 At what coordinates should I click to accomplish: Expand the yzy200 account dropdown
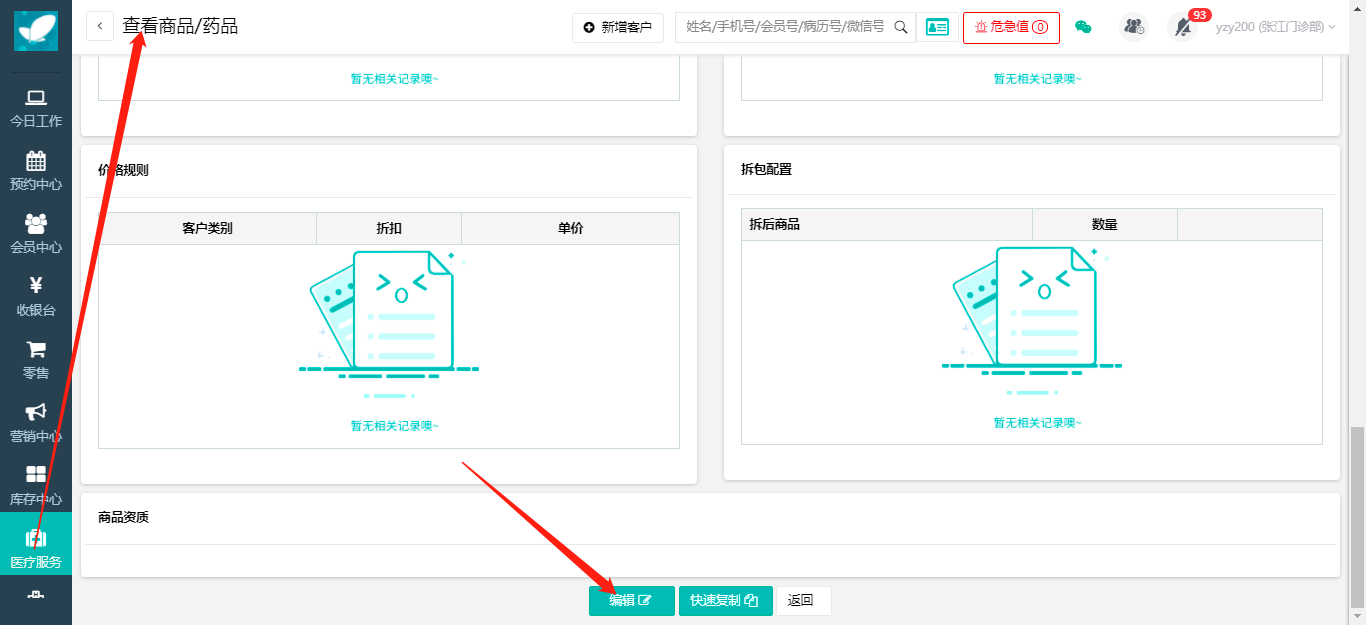(1275, 27)
